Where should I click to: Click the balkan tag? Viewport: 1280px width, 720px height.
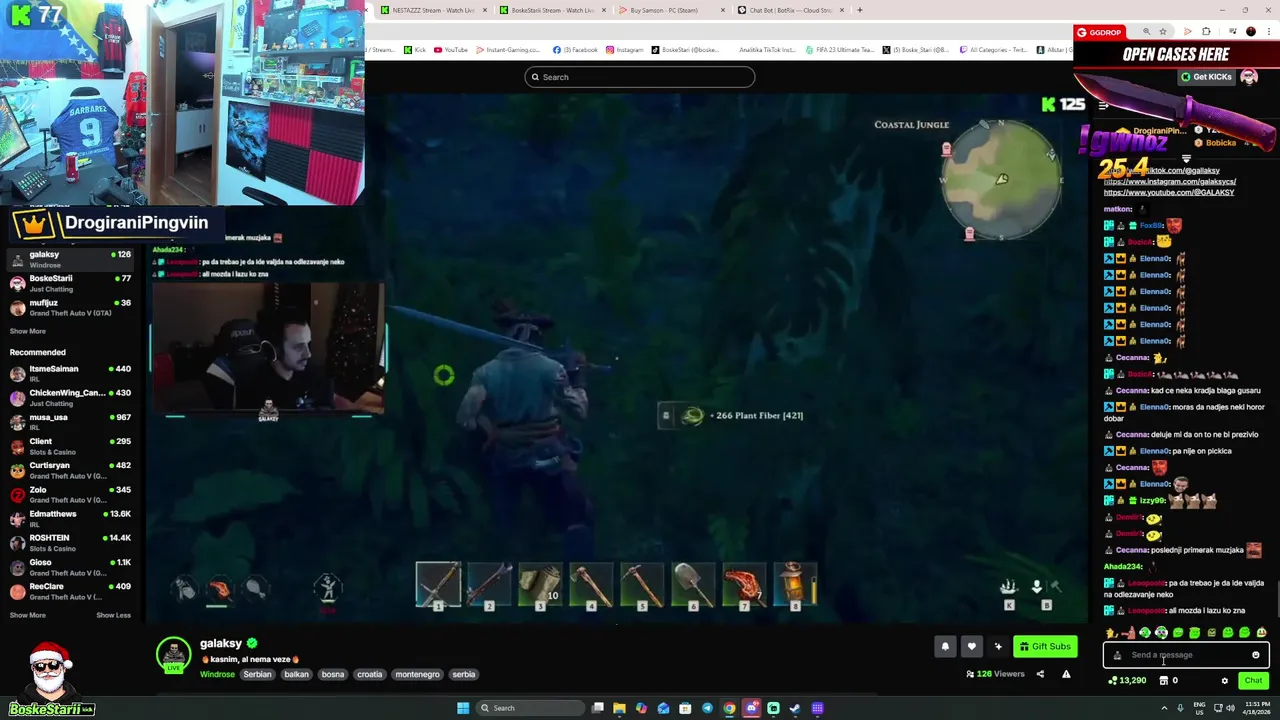[x=296, y=674]
